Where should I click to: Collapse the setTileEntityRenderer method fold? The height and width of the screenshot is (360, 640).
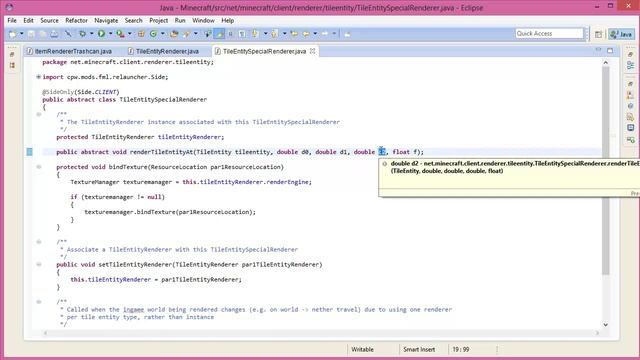(x=39, y=264)
